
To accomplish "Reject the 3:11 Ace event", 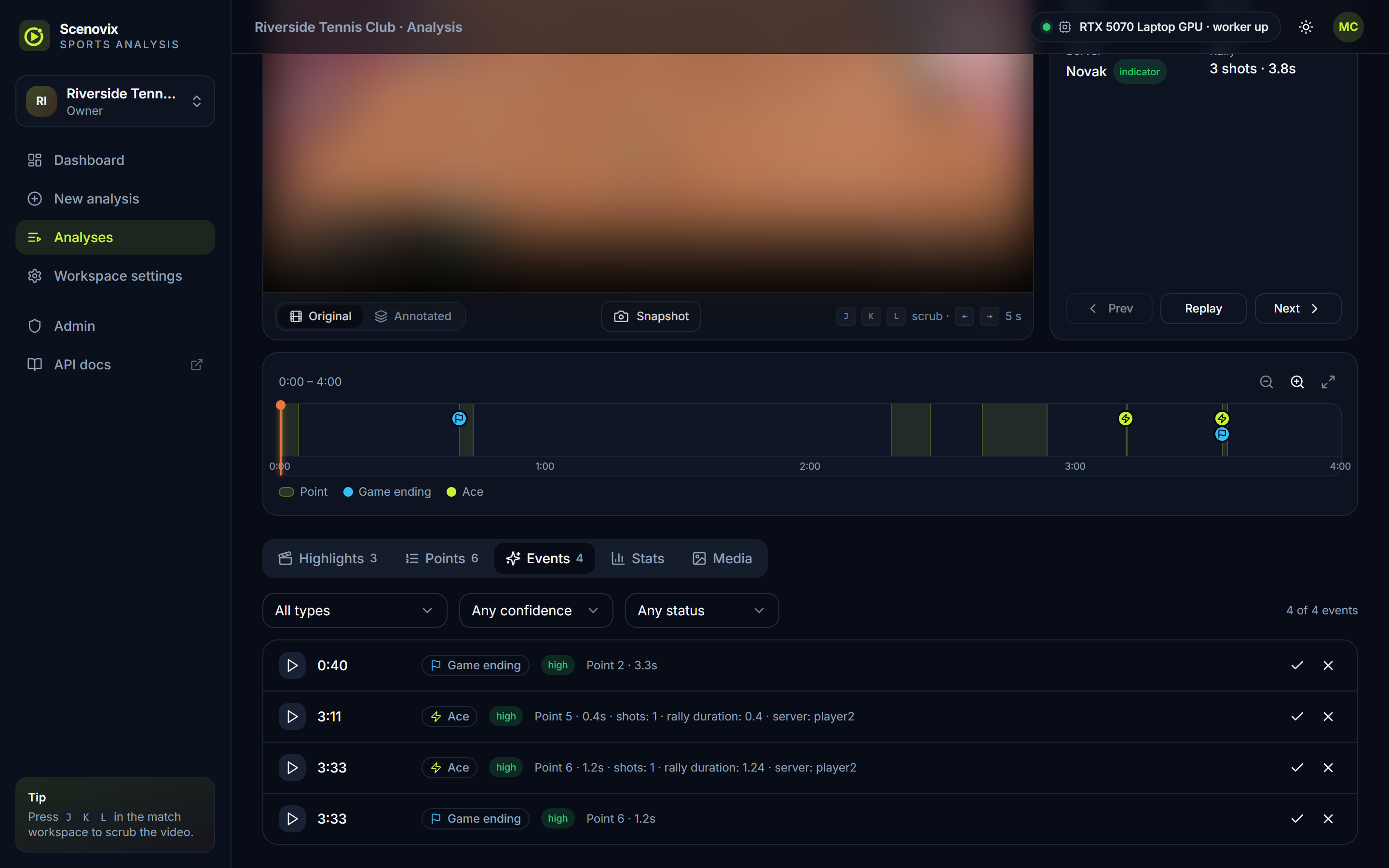I will [1328, 717].
